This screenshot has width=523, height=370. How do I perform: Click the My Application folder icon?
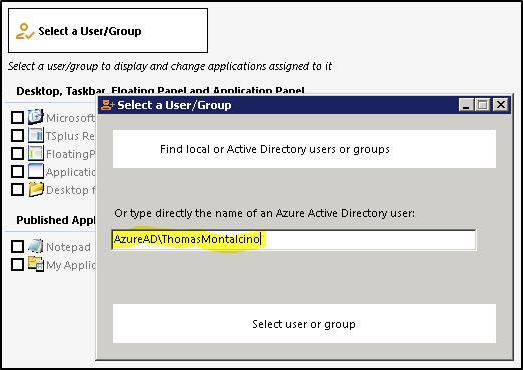[x=36, y=264]
